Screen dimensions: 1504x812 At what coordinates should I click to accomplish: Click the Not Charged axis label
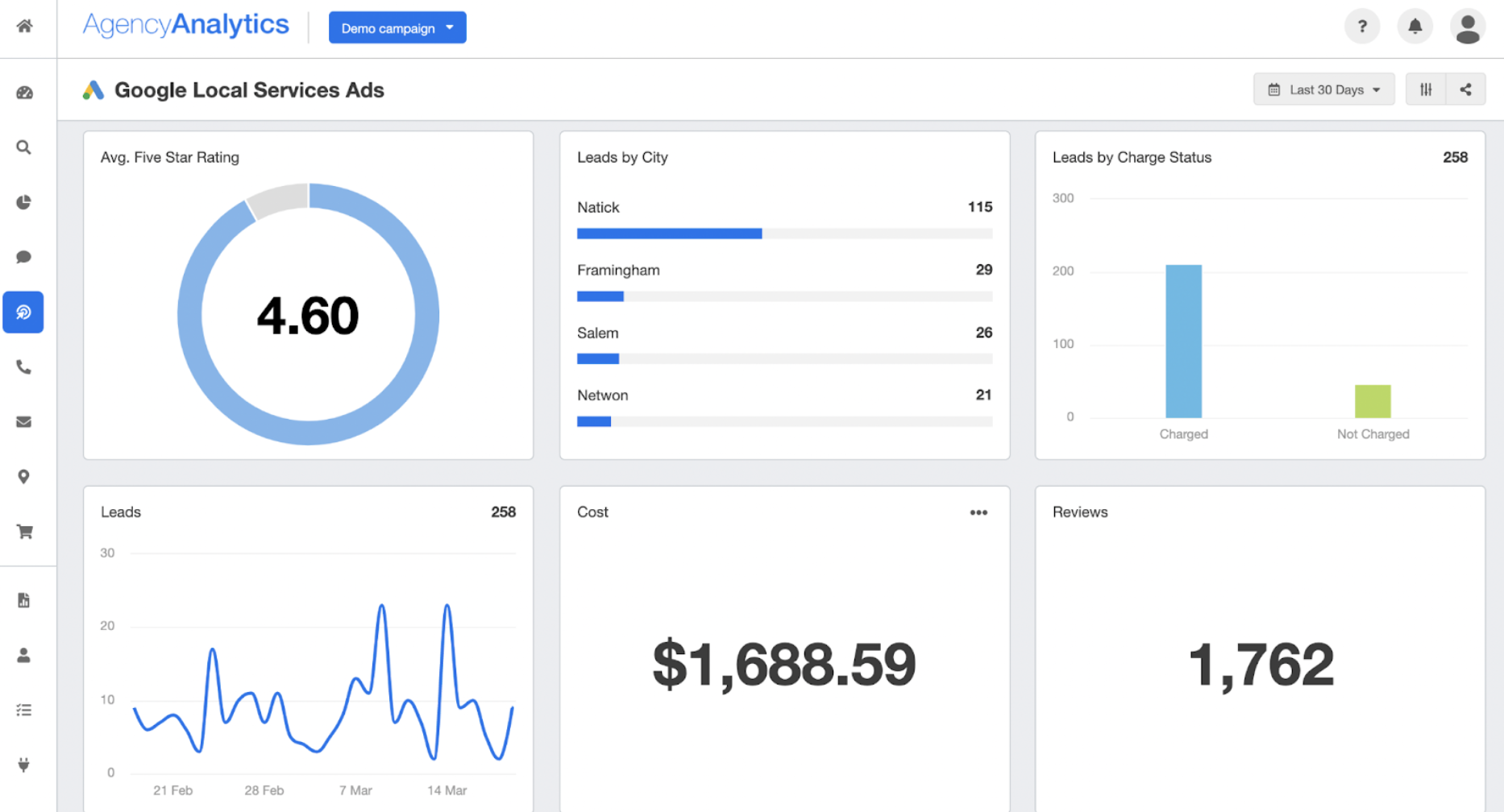point(1373,434)
